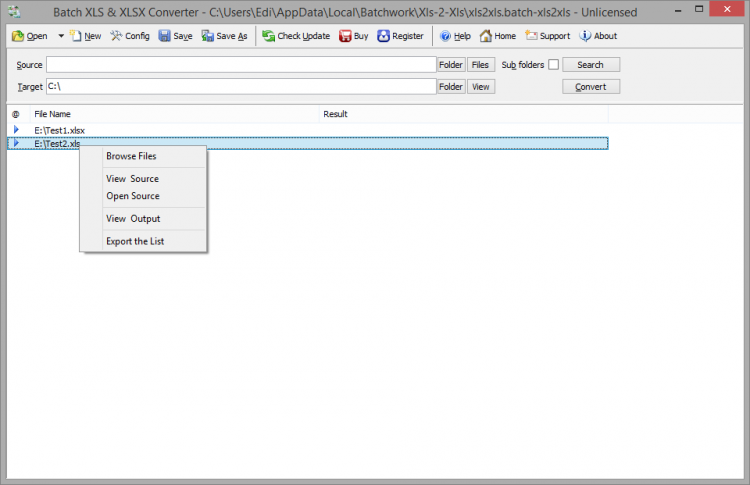Choose Open Source from context menu
The height and width of the screenshot is (485, 750).
pos(143,196)
